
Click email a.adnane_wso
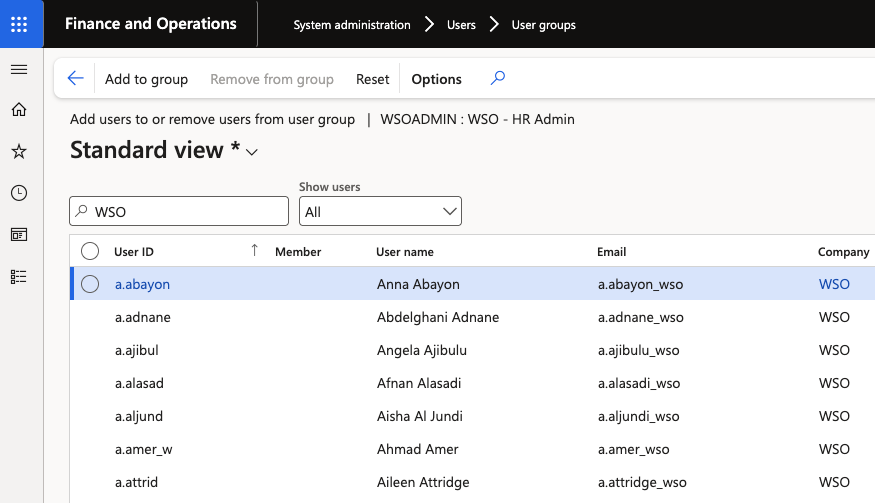pyautogui.click(x=641, y=318)
